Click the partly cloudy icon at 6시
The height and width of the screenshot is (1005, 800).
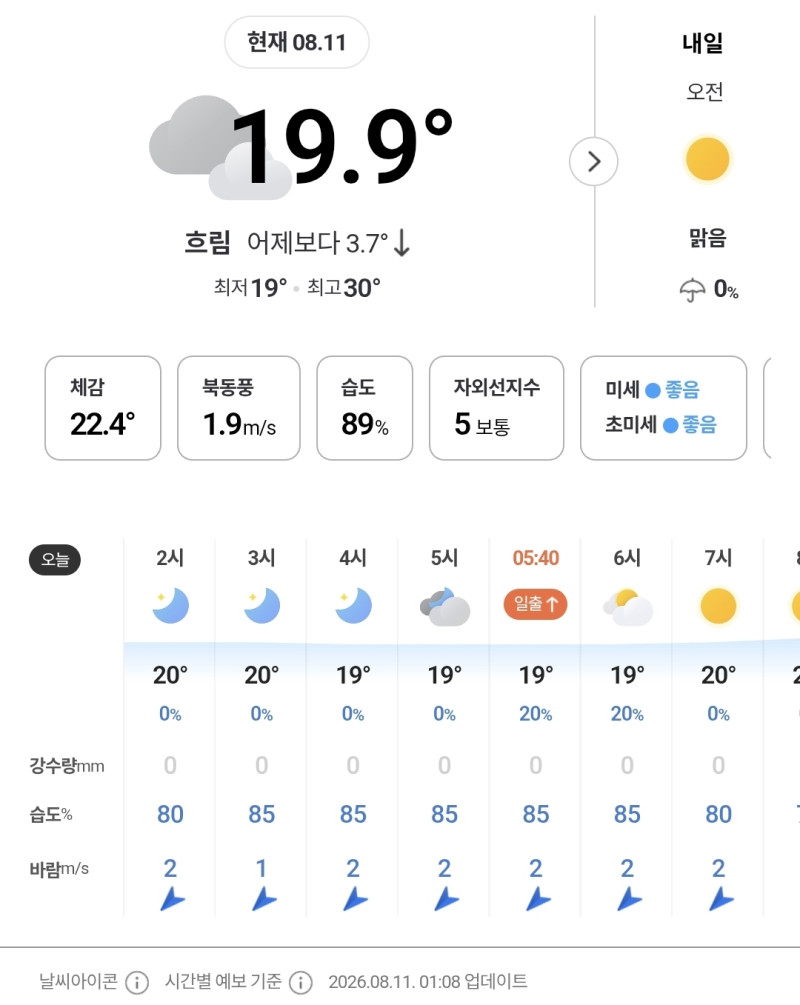[x=628, y=607]
